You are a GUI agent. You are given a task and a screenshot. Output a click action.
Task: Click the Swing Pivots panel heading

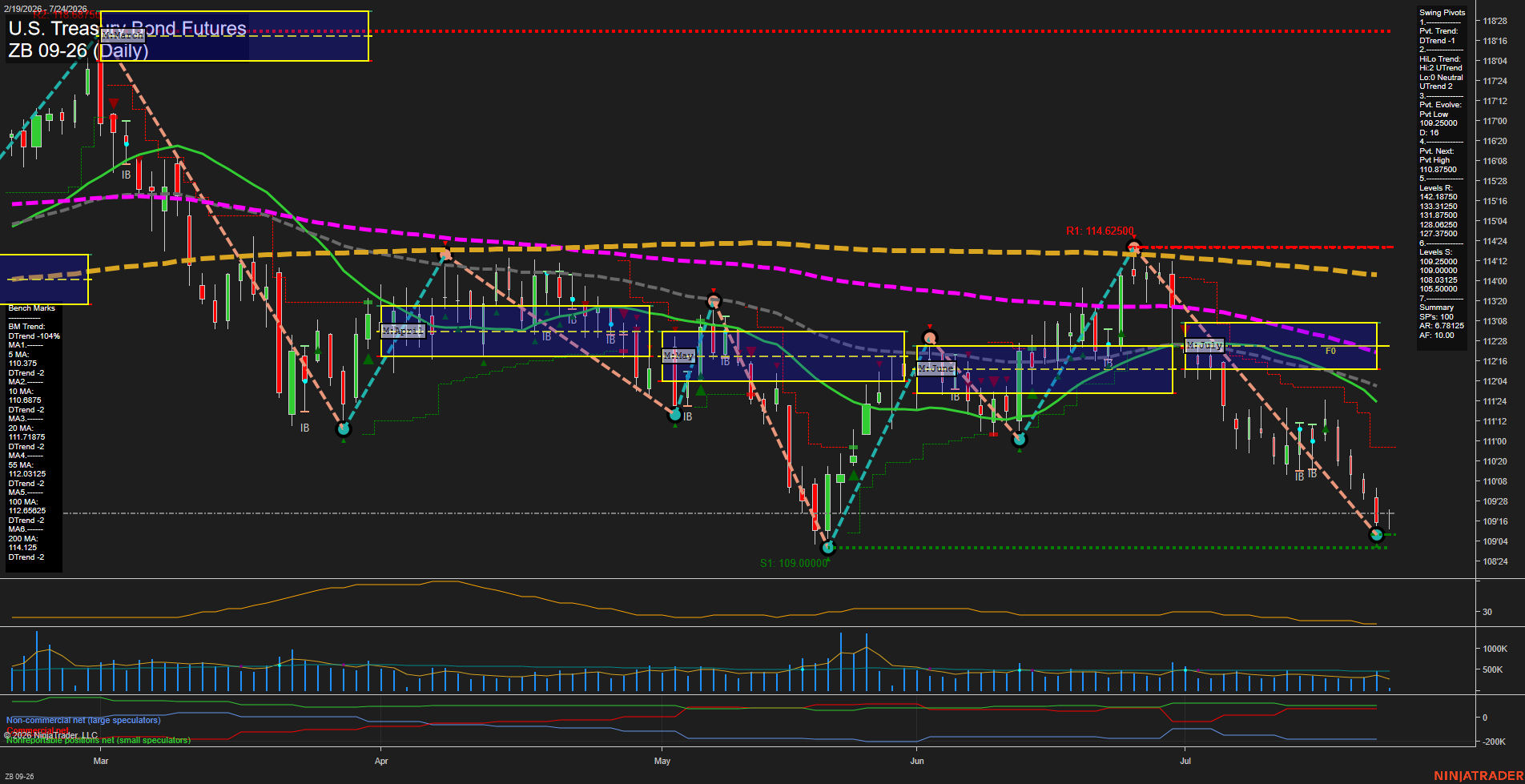click(x=1443, y=13)
